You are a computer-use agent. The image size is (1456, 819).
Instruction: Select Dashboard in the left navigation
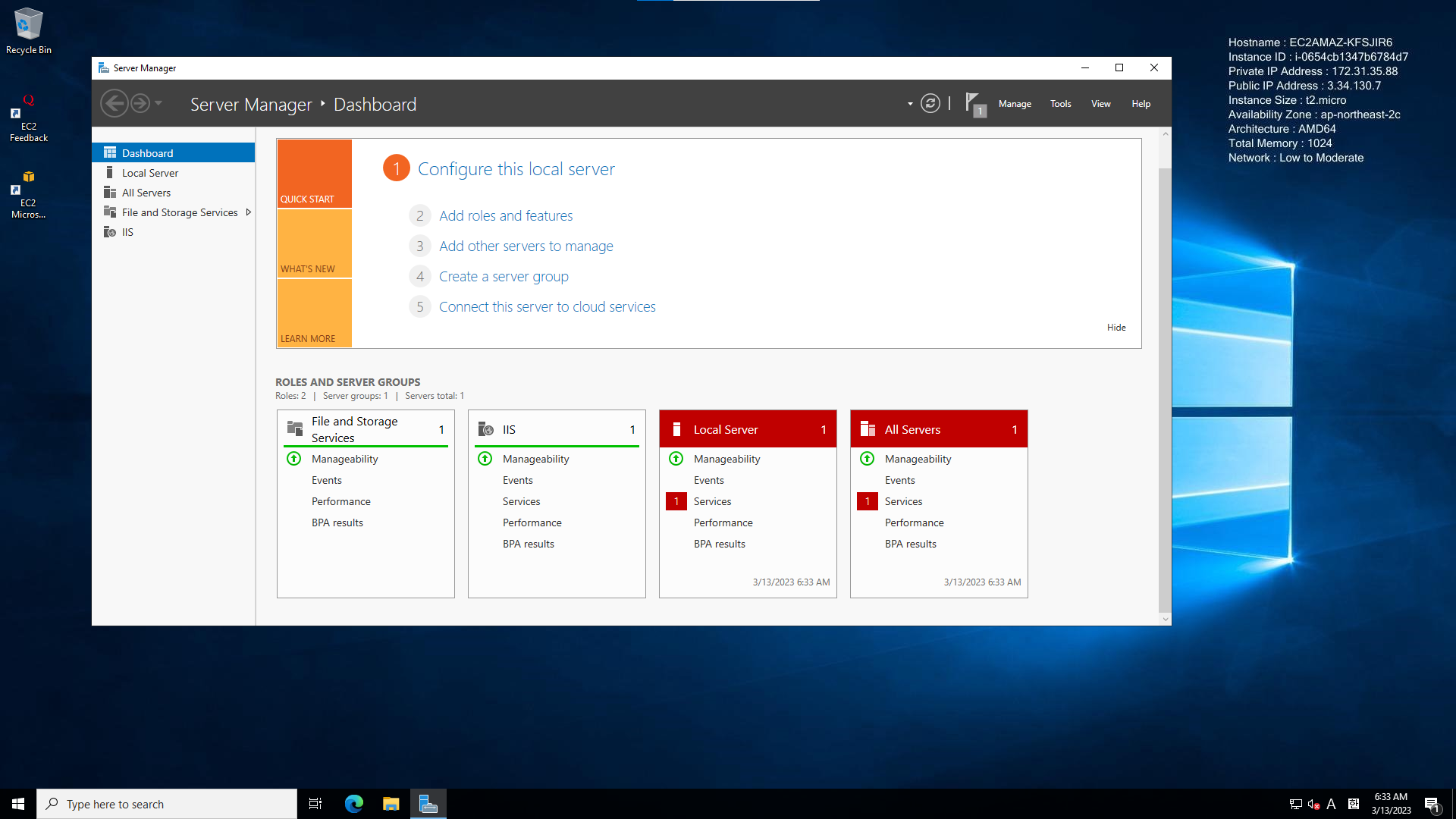point(174,152)
